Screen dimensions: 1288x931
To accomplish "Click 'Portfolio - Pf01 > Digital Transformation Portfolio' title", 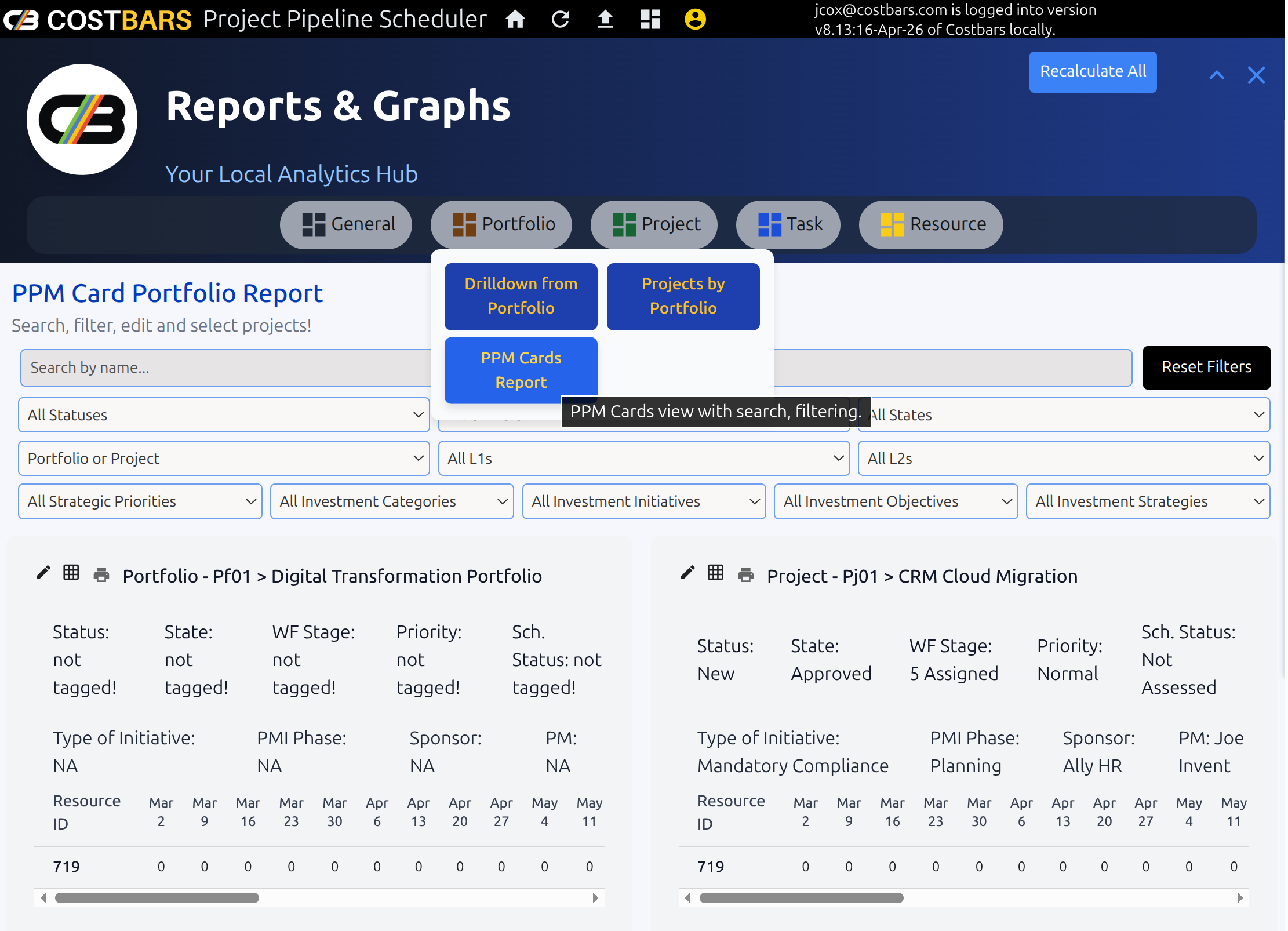I will click(332, 576).
